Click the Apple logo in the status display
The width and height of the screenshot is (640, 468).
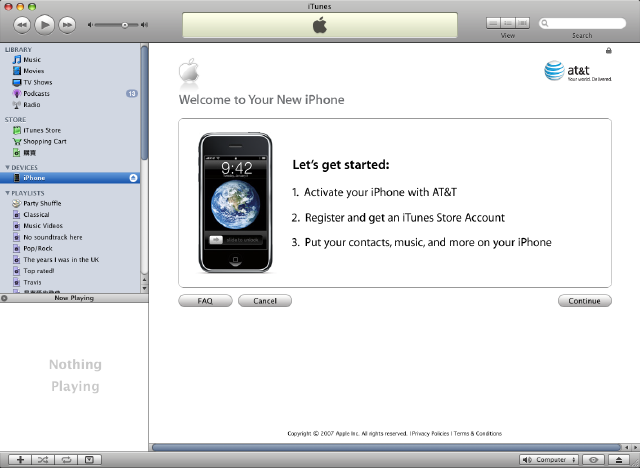point(320,25)
